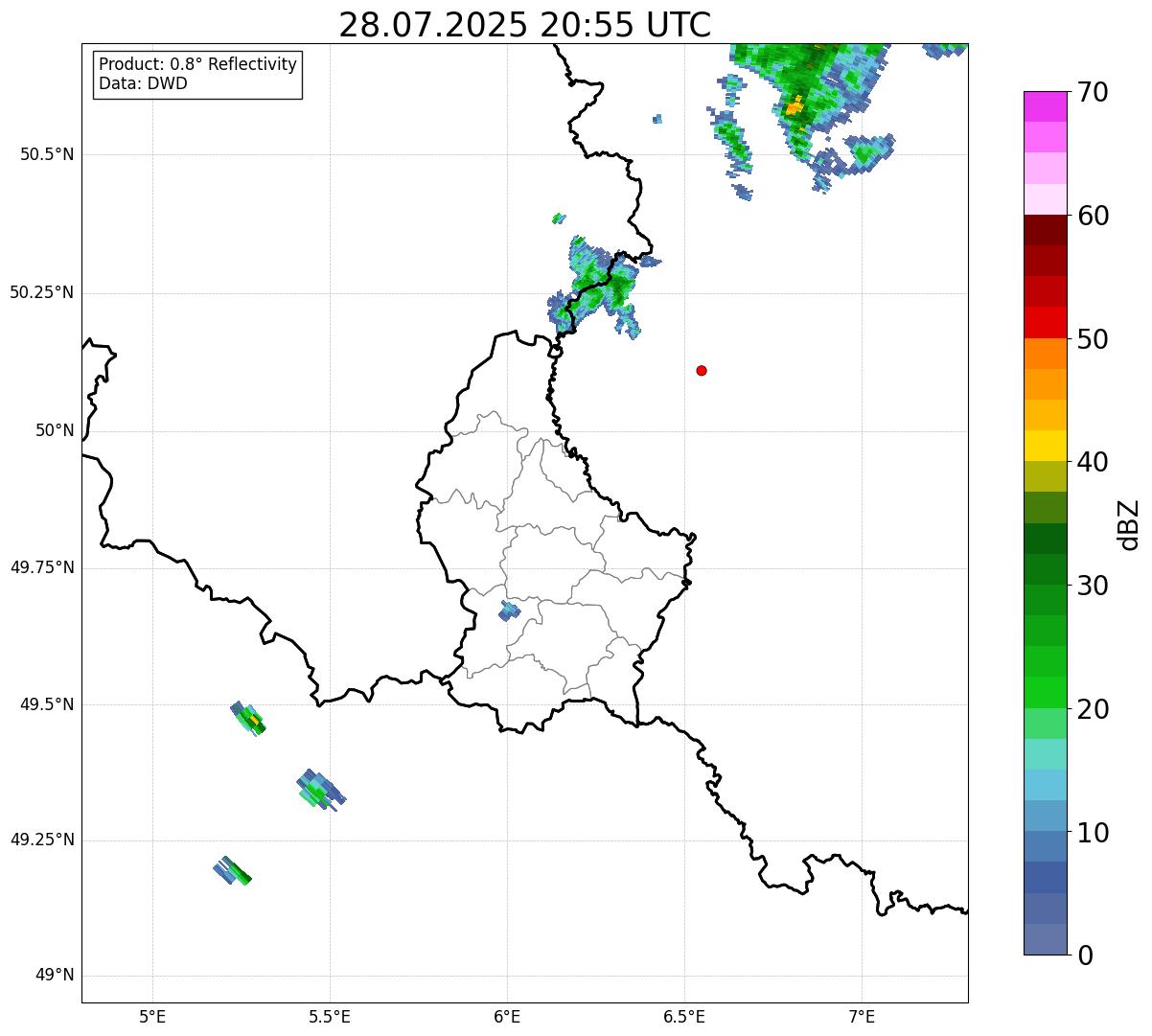Click the 0 colorbar tick label
Image resolution: width=1152 pixels, height=1036 pixels.
pyautogui.click(x=1084, y=955)
